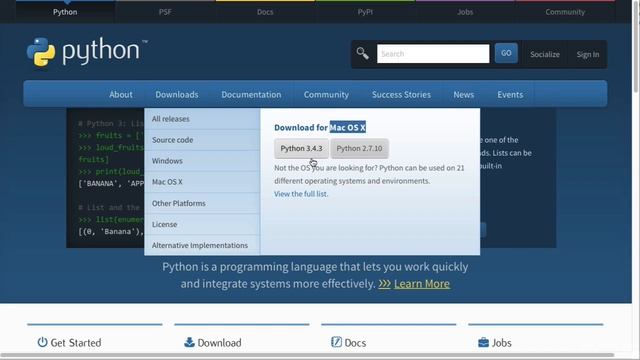Click the Jobs briefcase icon

pos(483,342)
